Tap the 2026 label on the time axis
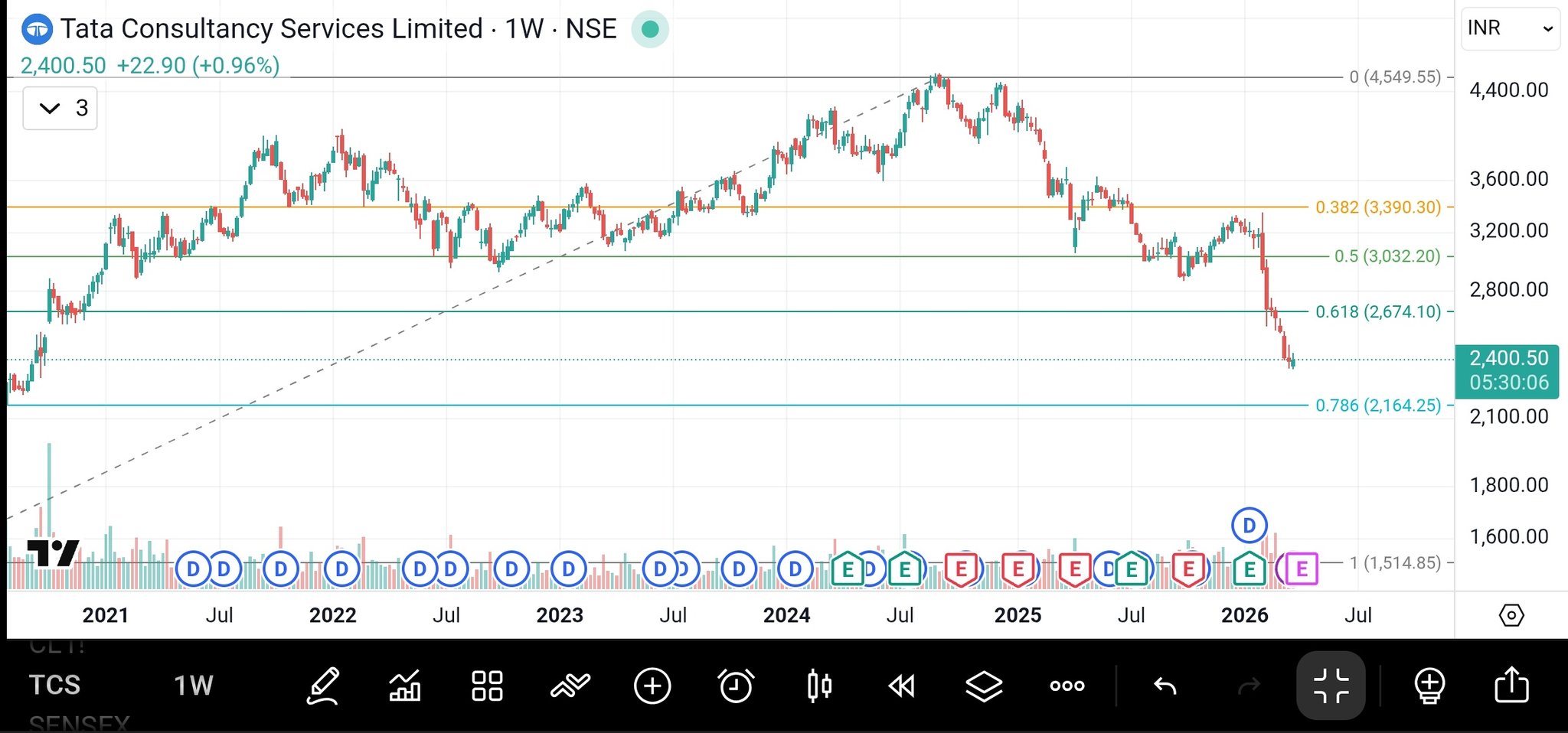The height and width of the screenshot is (733, 1568). click(1245, 615)
